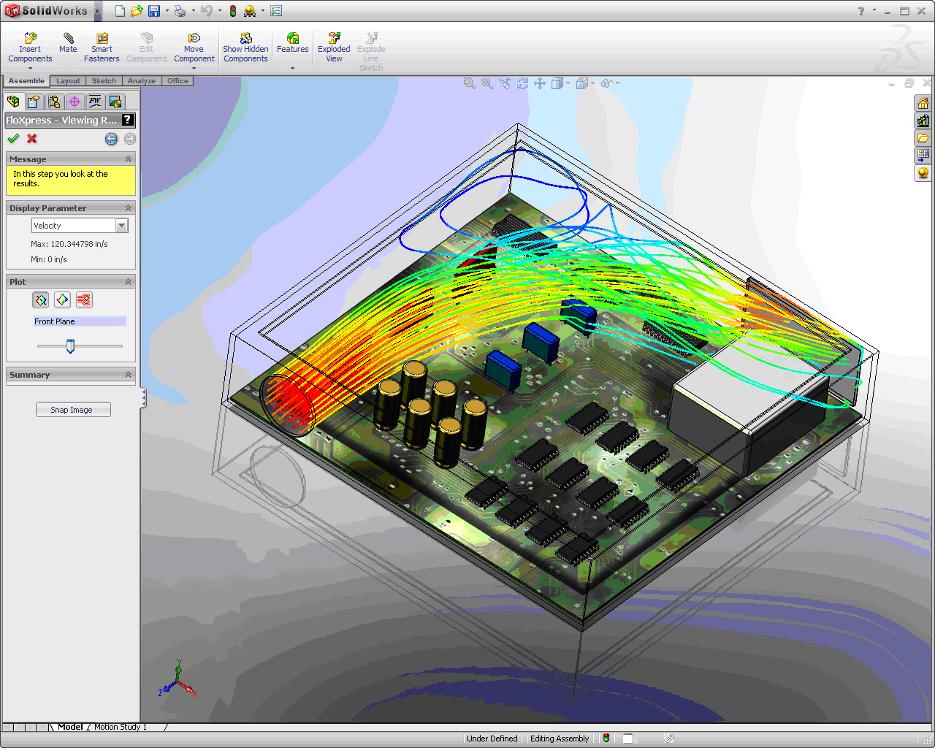Save the document with the floppy icon
Viewport: 936px width, 748px height.
(x=154, y=11)
